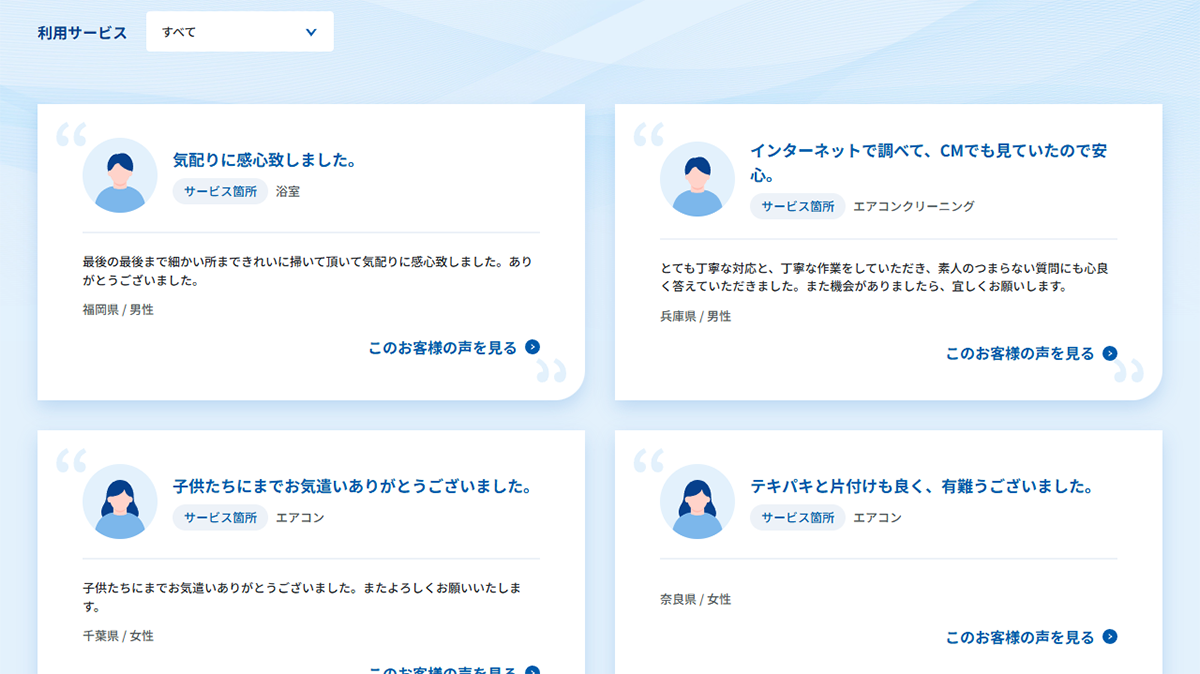Open the testimonial titled インターネットで調べて、CMでも見ていたので安心。

click(928, 158)
